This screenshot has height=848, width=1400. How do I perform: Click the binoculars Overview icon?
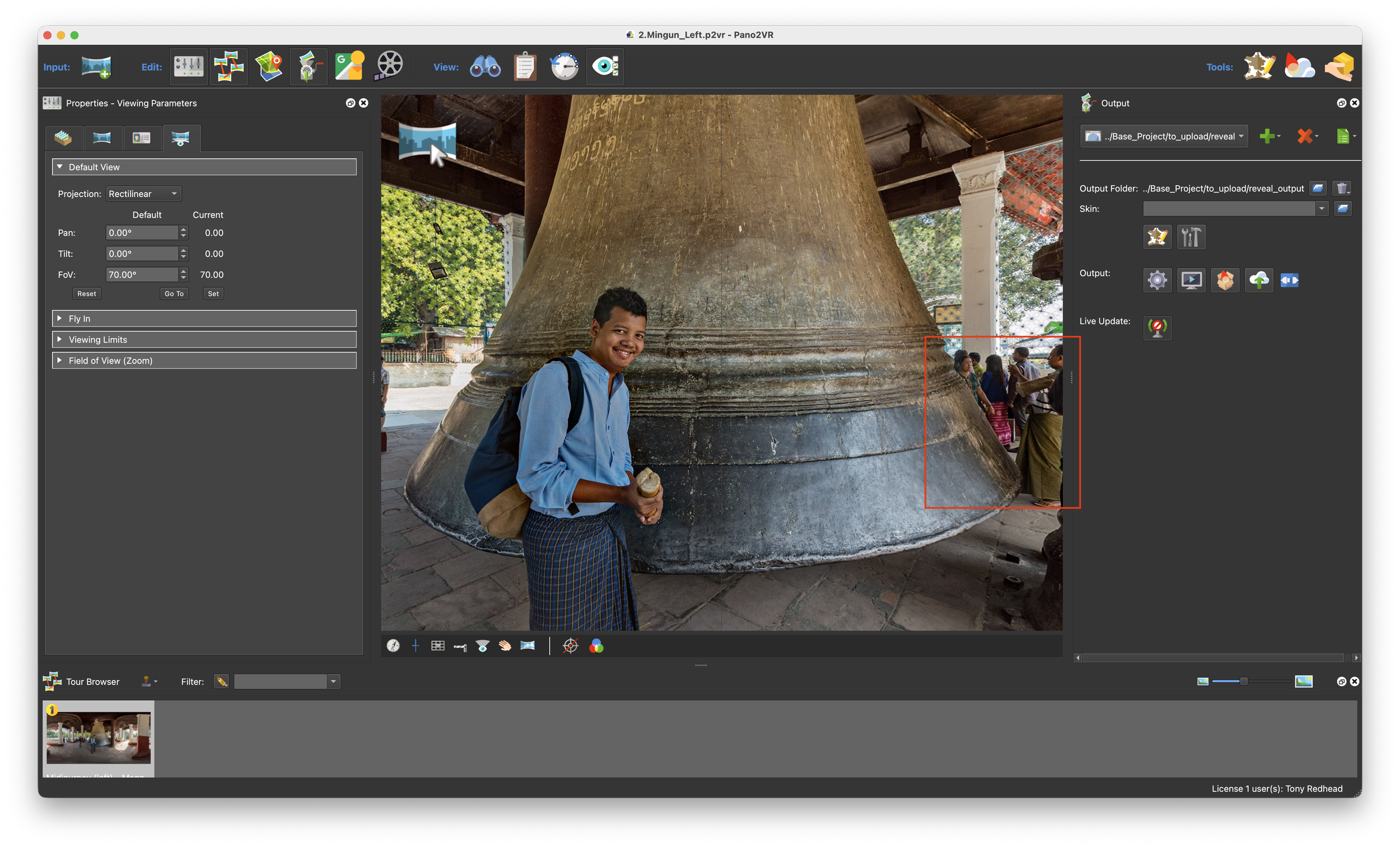coord(484,67)
